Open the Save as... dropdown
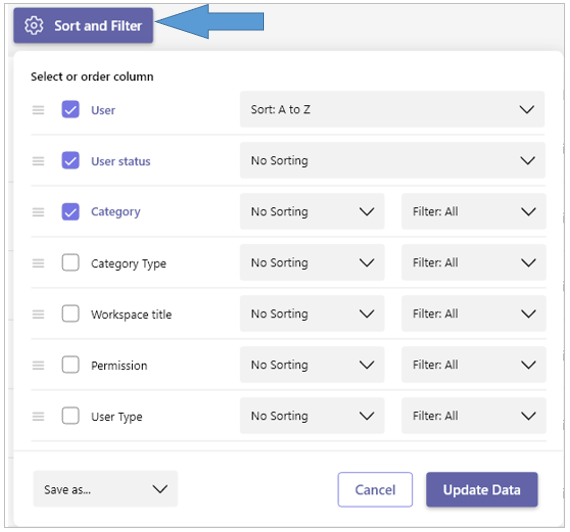570x532 pixels. (x=105, y=489)
